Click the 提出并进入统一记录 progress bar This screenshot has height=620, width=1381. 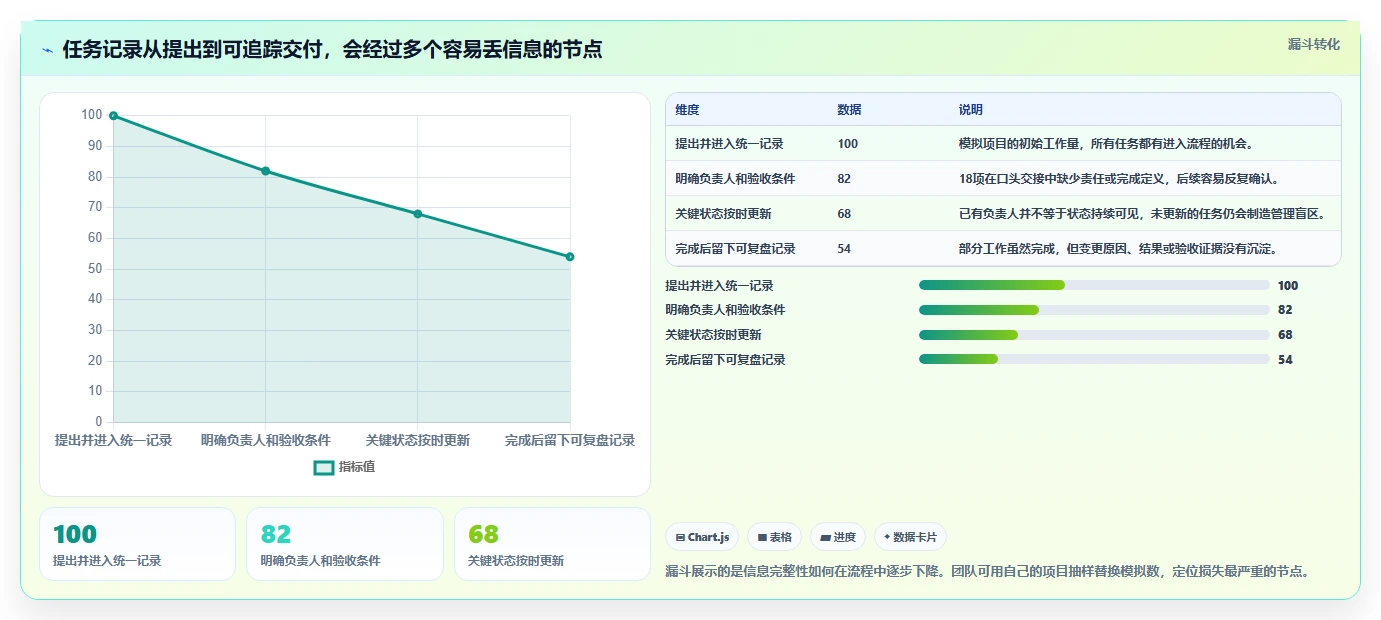point(1094,286)
